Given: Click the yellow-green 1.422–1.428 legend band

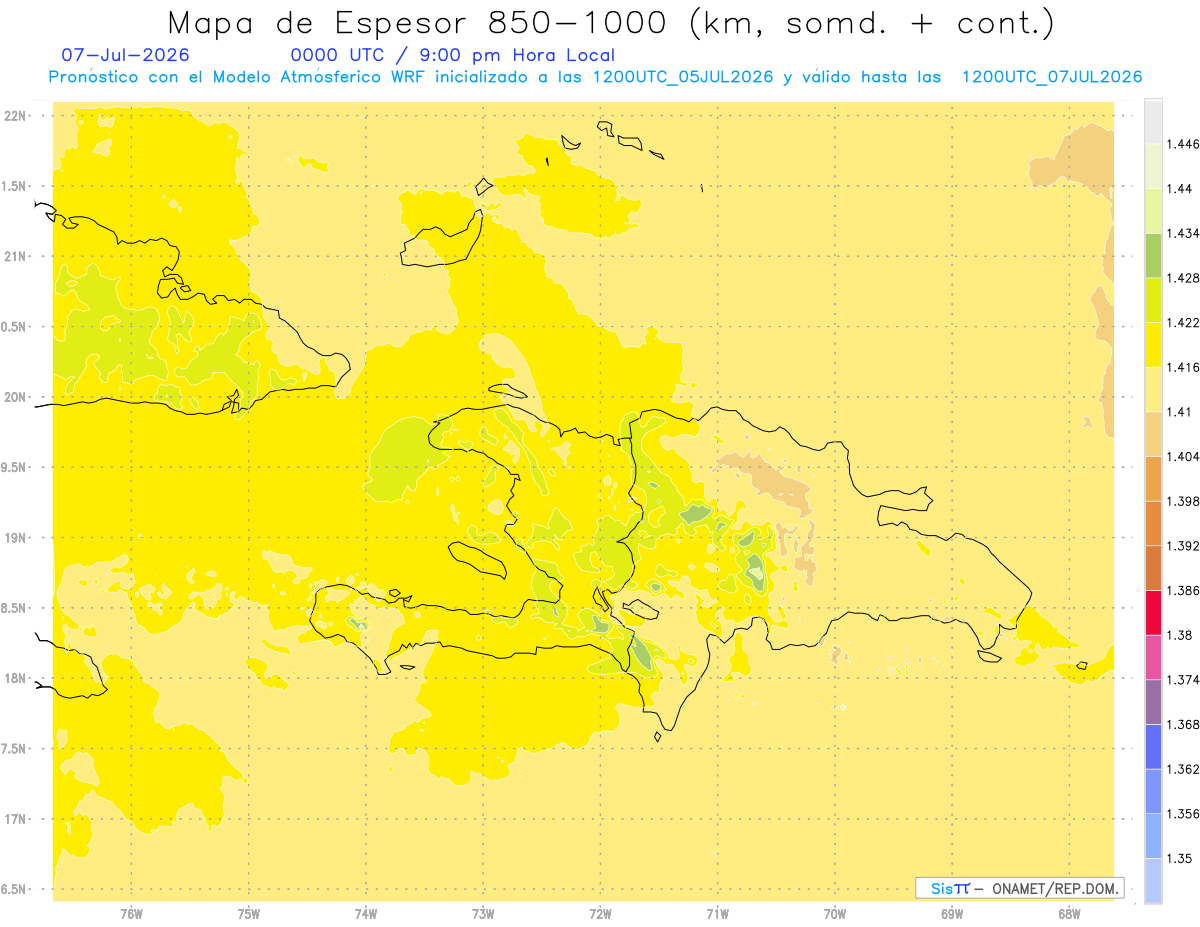Looking at the screenshot, I should (x=1153, y=300).
